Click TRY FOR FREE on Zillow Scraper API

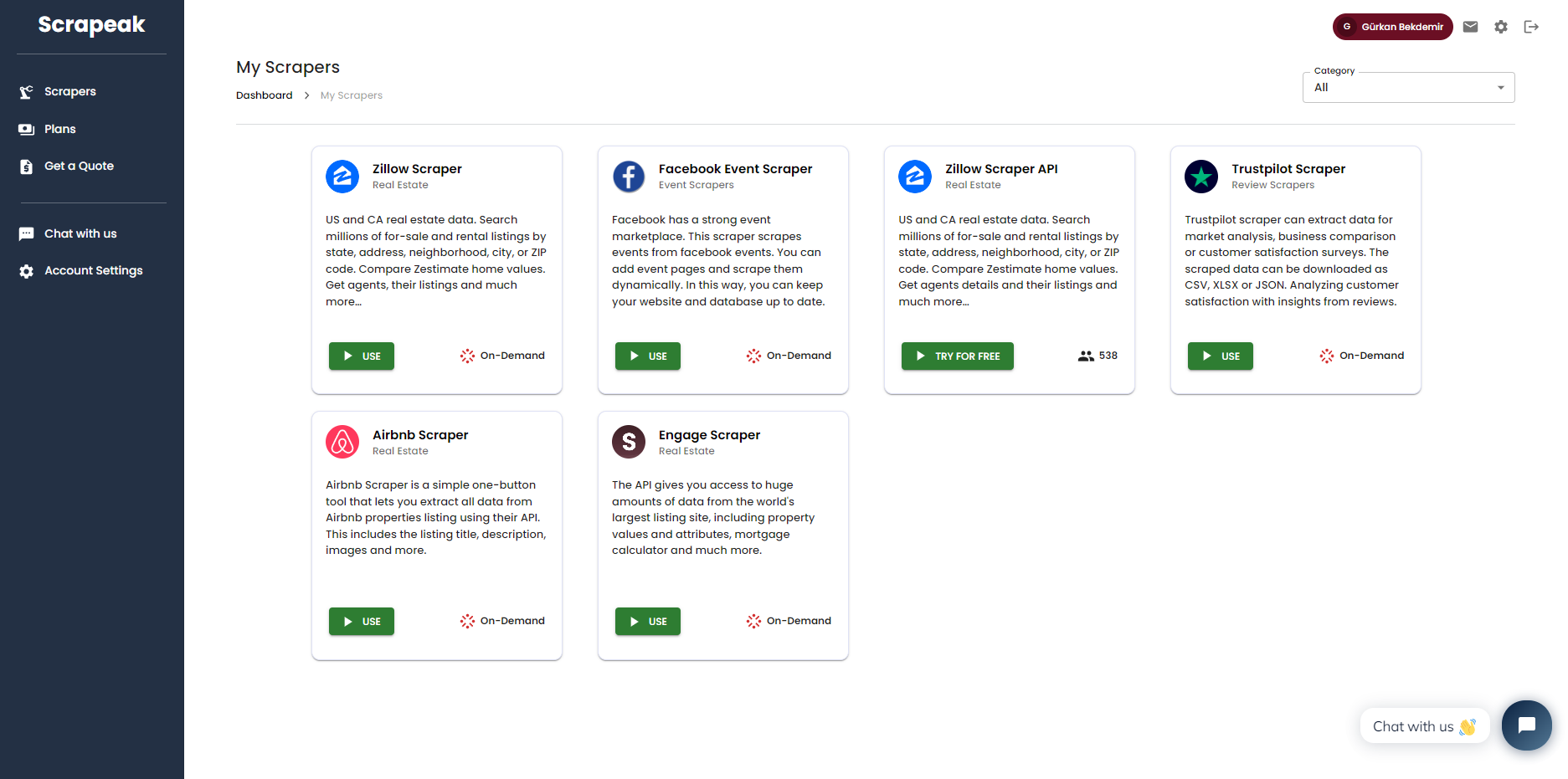tap(957, 356)
